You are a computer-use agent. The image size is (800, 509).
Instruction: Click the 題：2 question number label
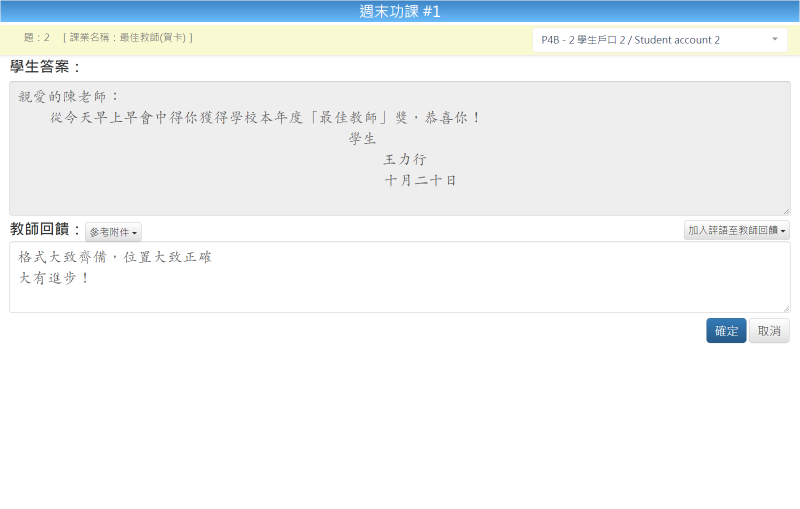coord(37,38)
